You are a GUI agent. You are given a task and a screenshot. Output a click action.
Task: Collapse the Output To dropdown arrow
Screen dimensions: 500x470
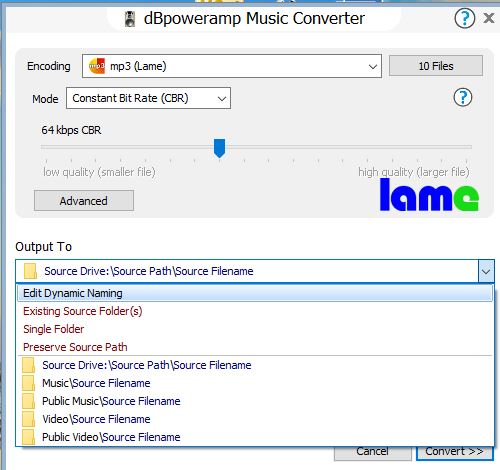[x=486, y=271]
